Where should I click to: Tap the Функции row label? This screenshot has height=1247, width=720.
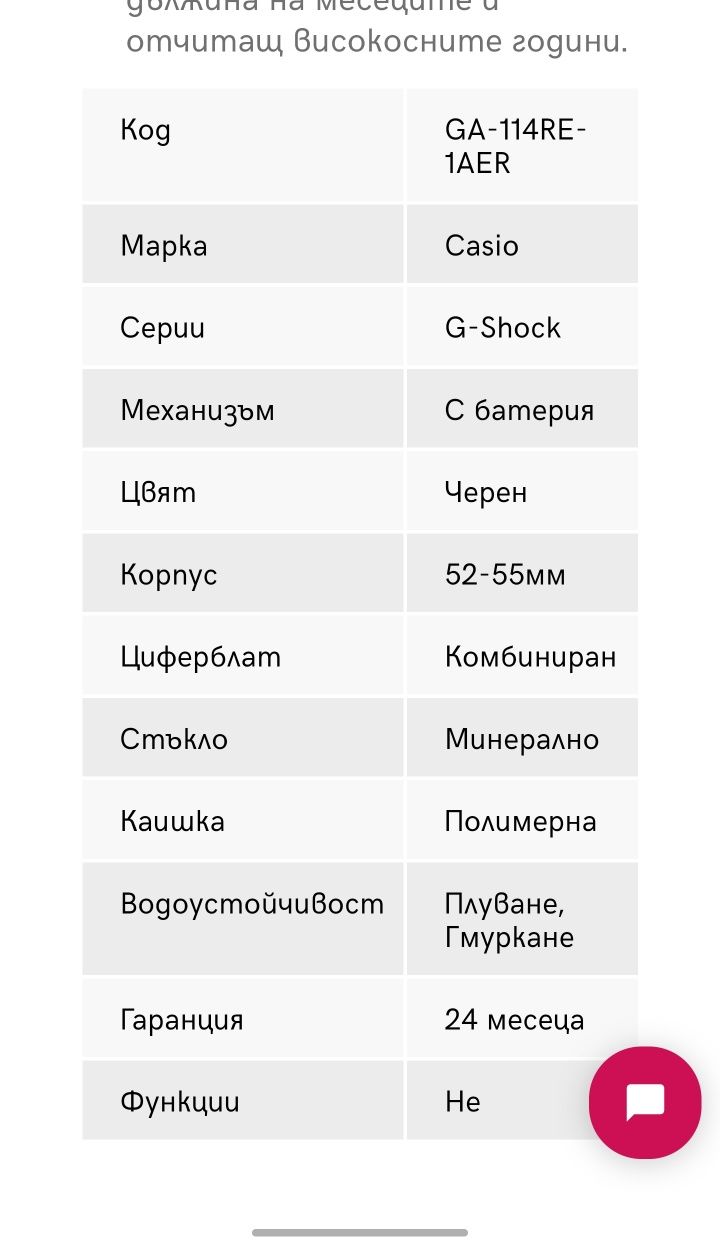pos(180,1102)
